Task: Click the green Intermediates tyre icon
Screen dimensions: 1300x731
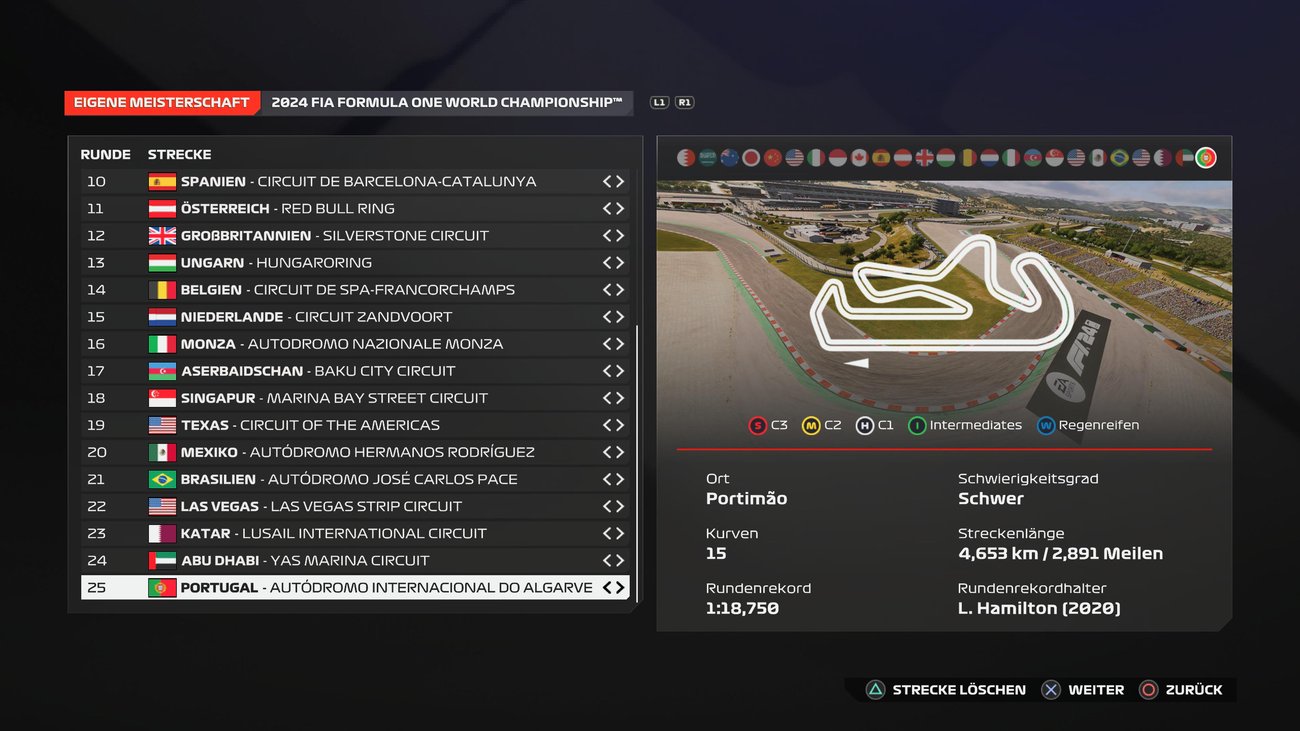Action: (916, 425)
